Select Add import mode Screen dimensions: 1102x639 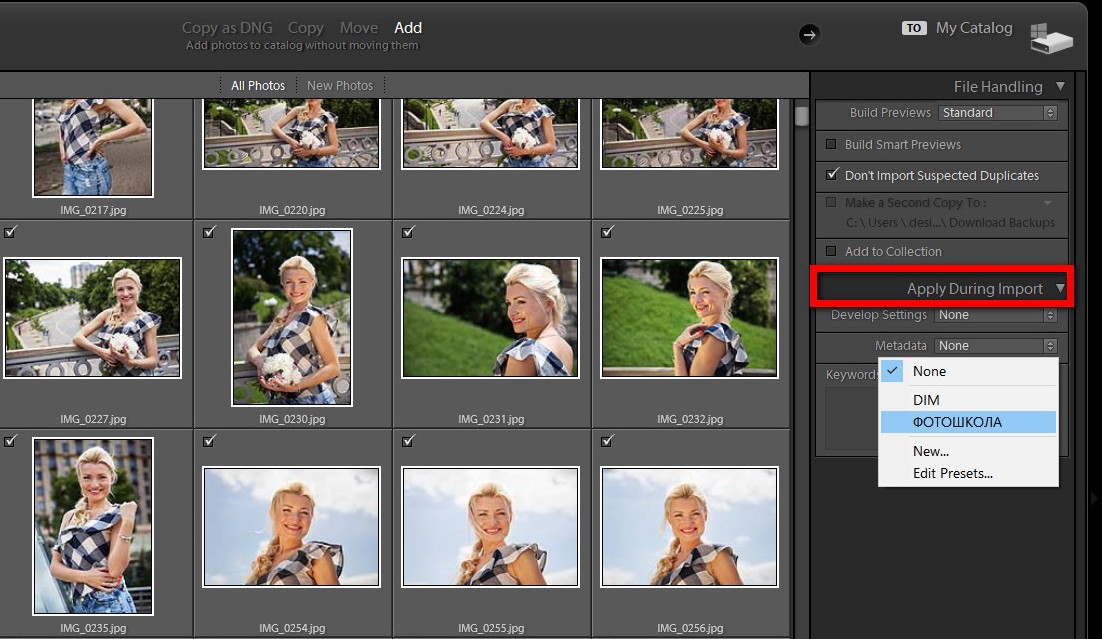(408, 27)
